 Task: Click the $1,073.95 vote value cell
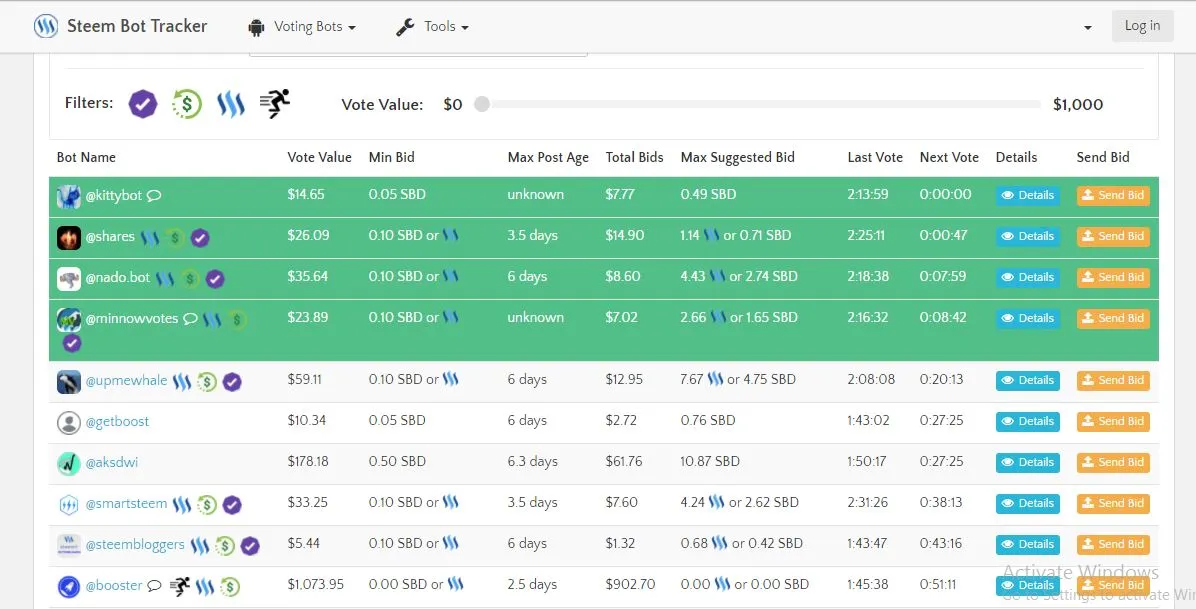pyautogui.click(x=316, y=585)
